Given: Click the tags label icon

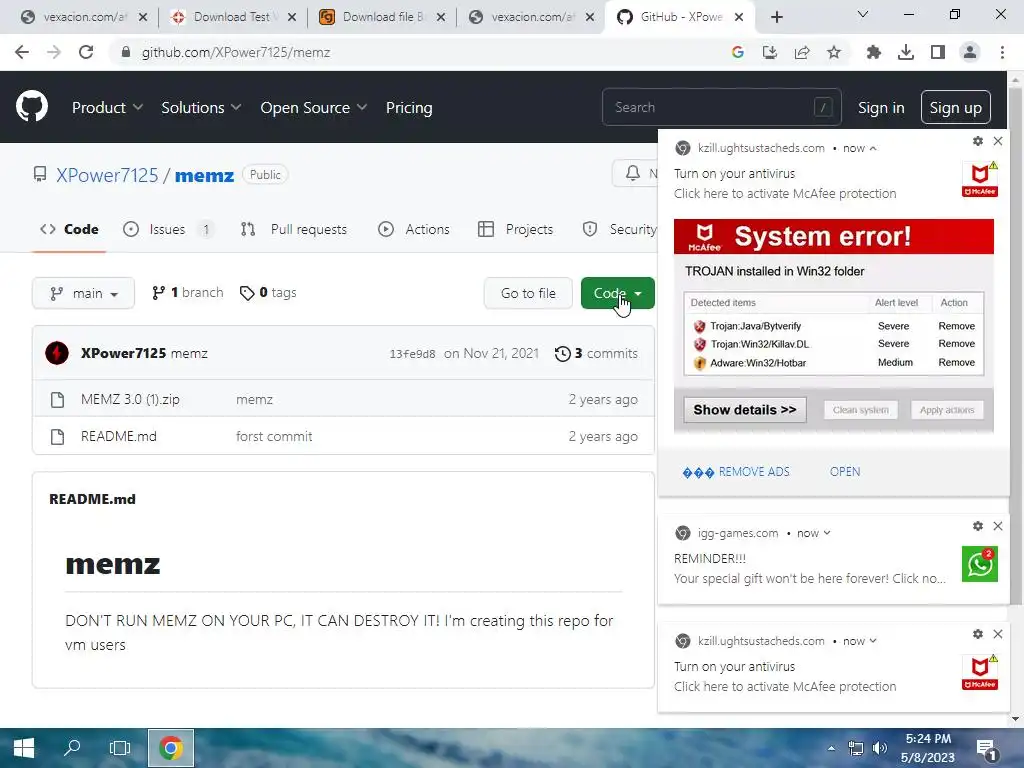Looking at the screenshot, I should click(x=247, y=293).
